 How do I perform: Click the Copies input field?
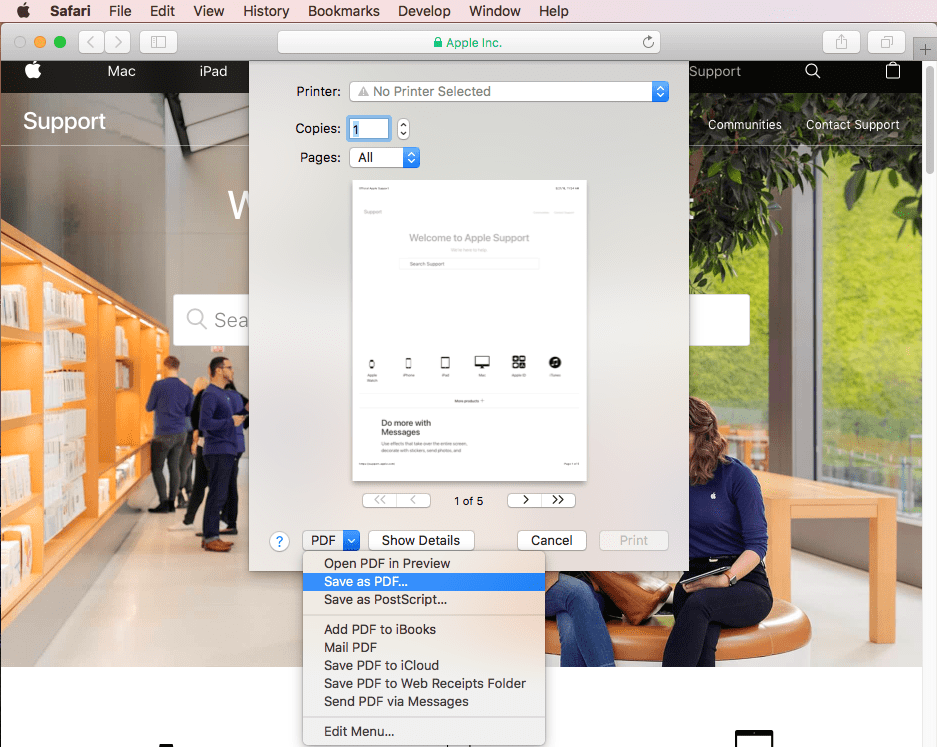pyautogui.click(x=369, y=128)
